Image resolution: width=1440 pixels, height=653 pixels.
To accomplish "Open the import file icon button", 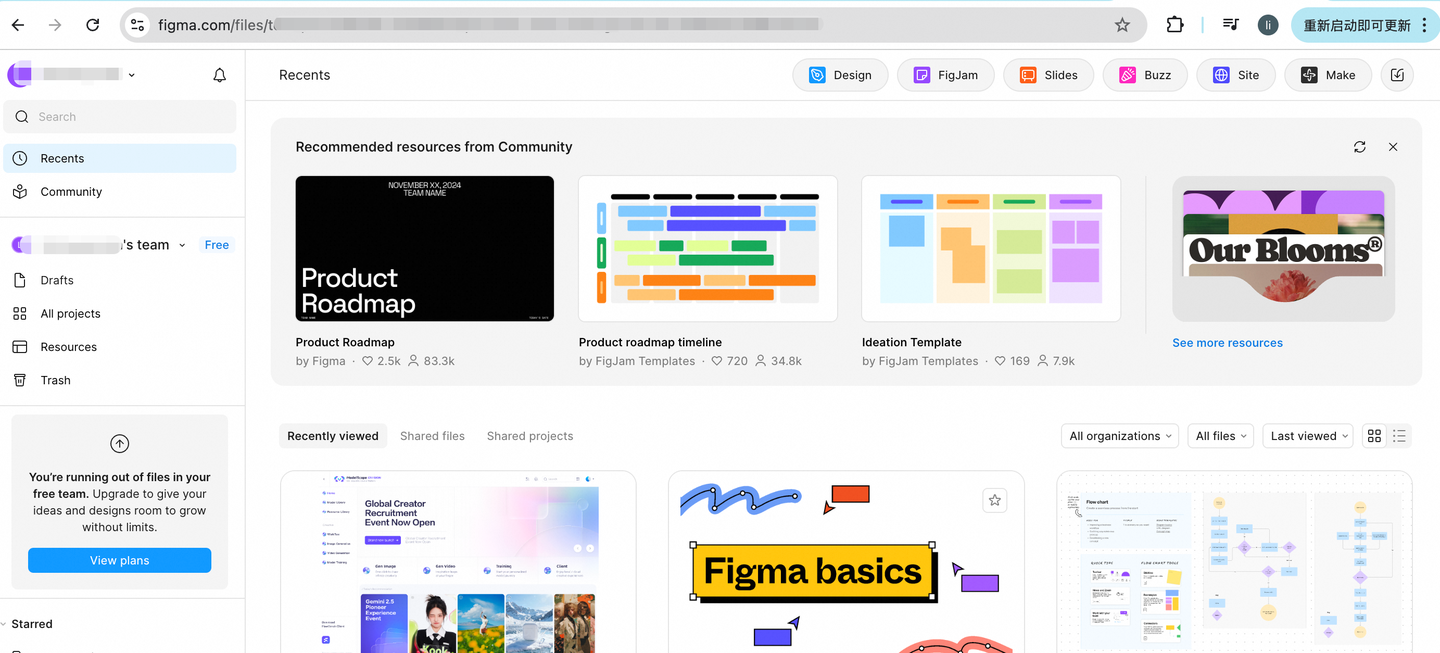I will [x=1397, y=75].
